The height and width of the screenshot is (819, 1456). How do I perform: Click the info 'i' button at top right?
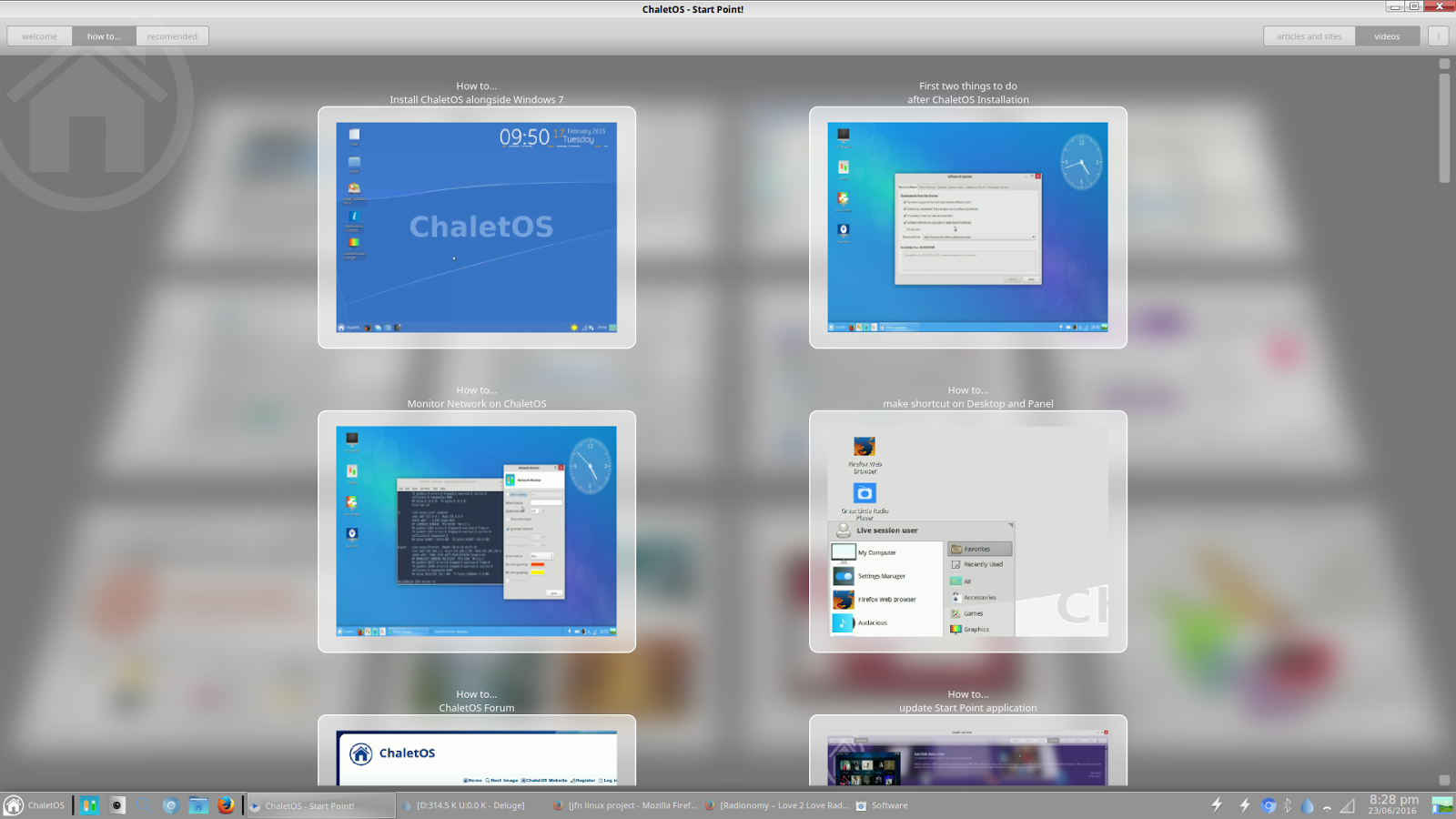pos(1438,36)
